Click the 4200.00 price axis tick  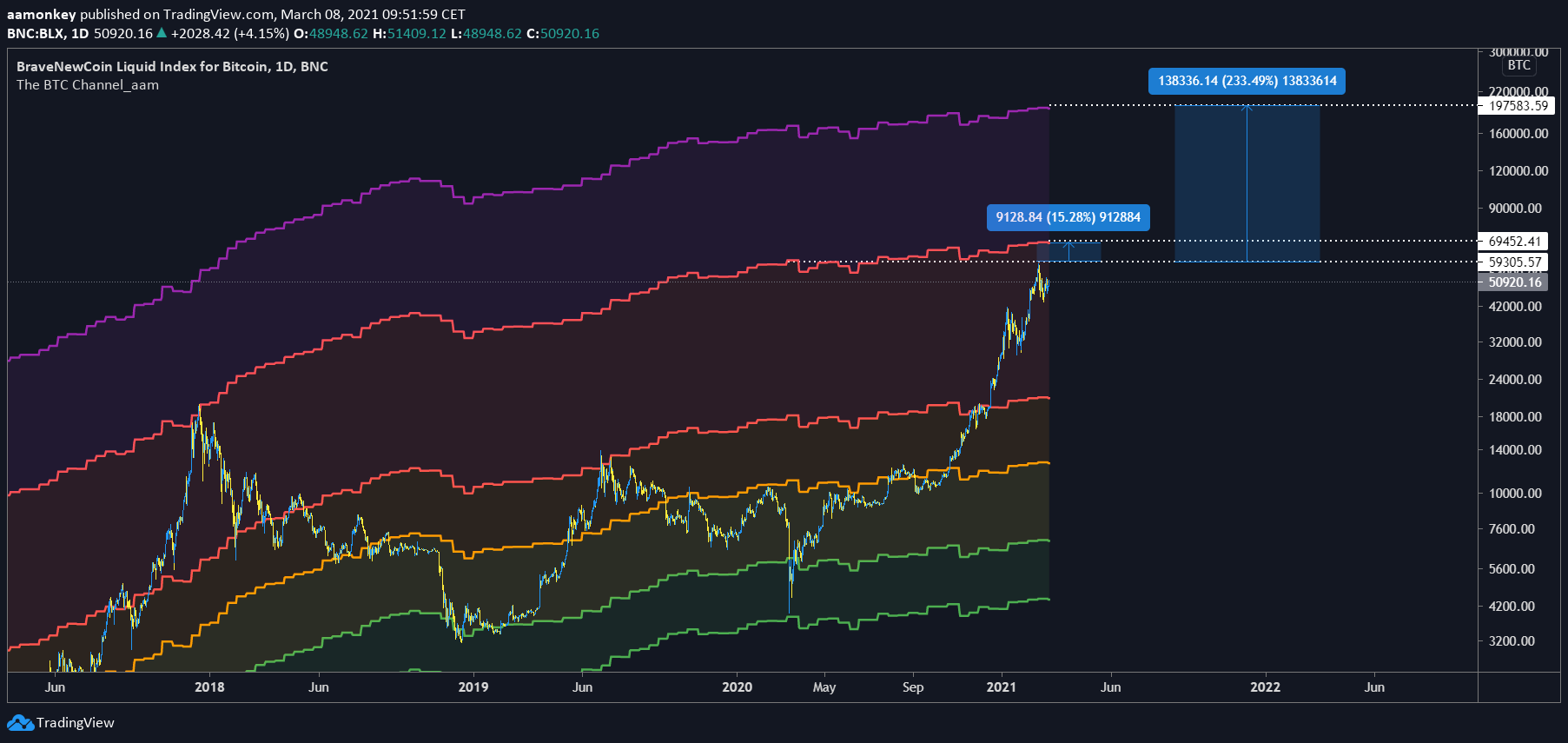(1512, 607)
